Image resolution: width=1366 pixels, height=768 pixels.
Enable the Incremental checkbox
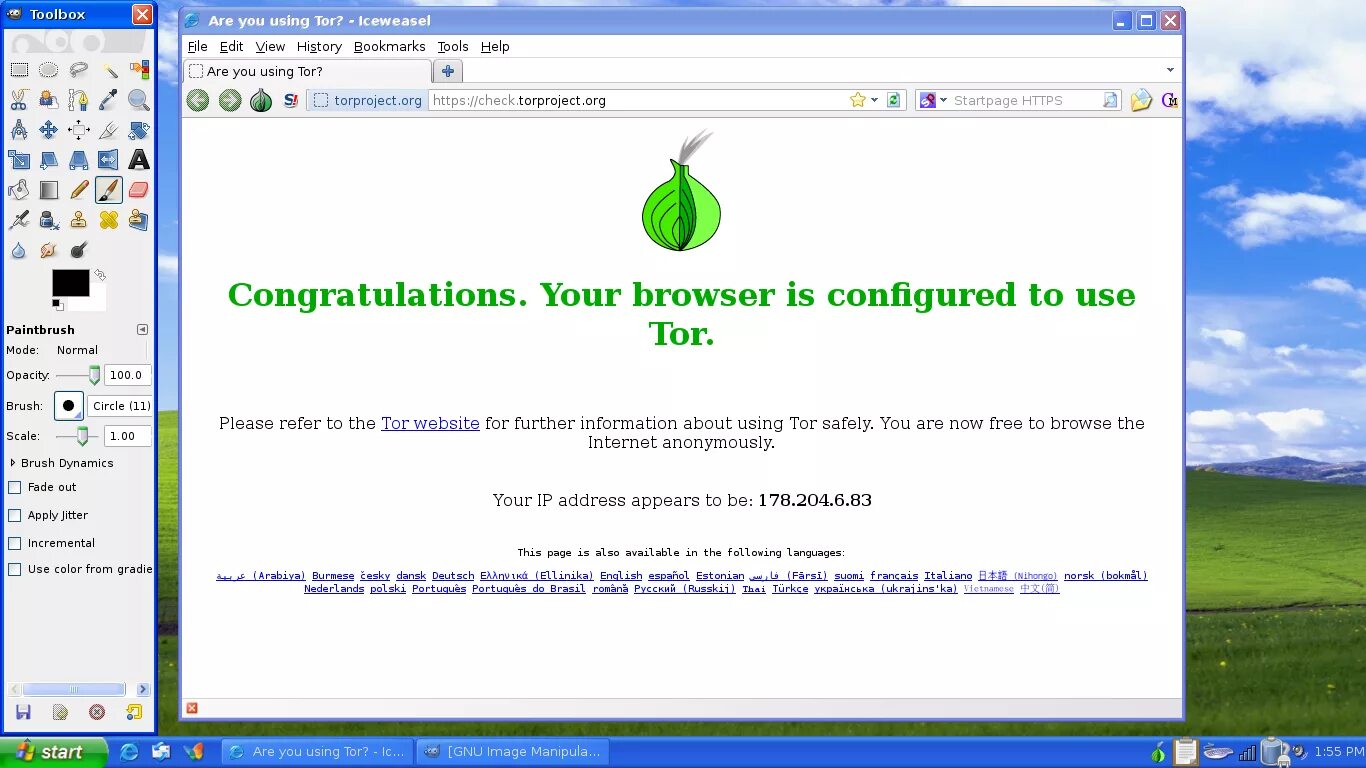coord(15,544)
